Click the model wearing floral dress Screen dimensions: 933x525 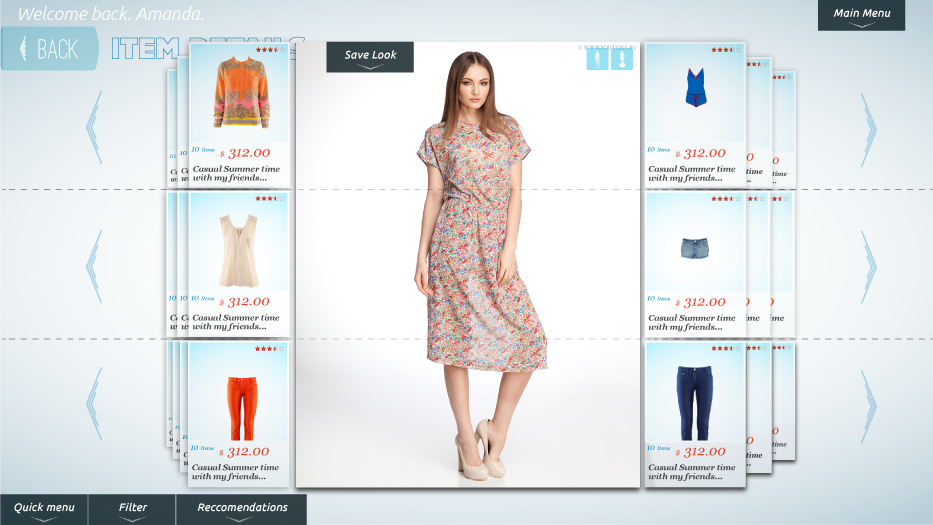point(479,265)
